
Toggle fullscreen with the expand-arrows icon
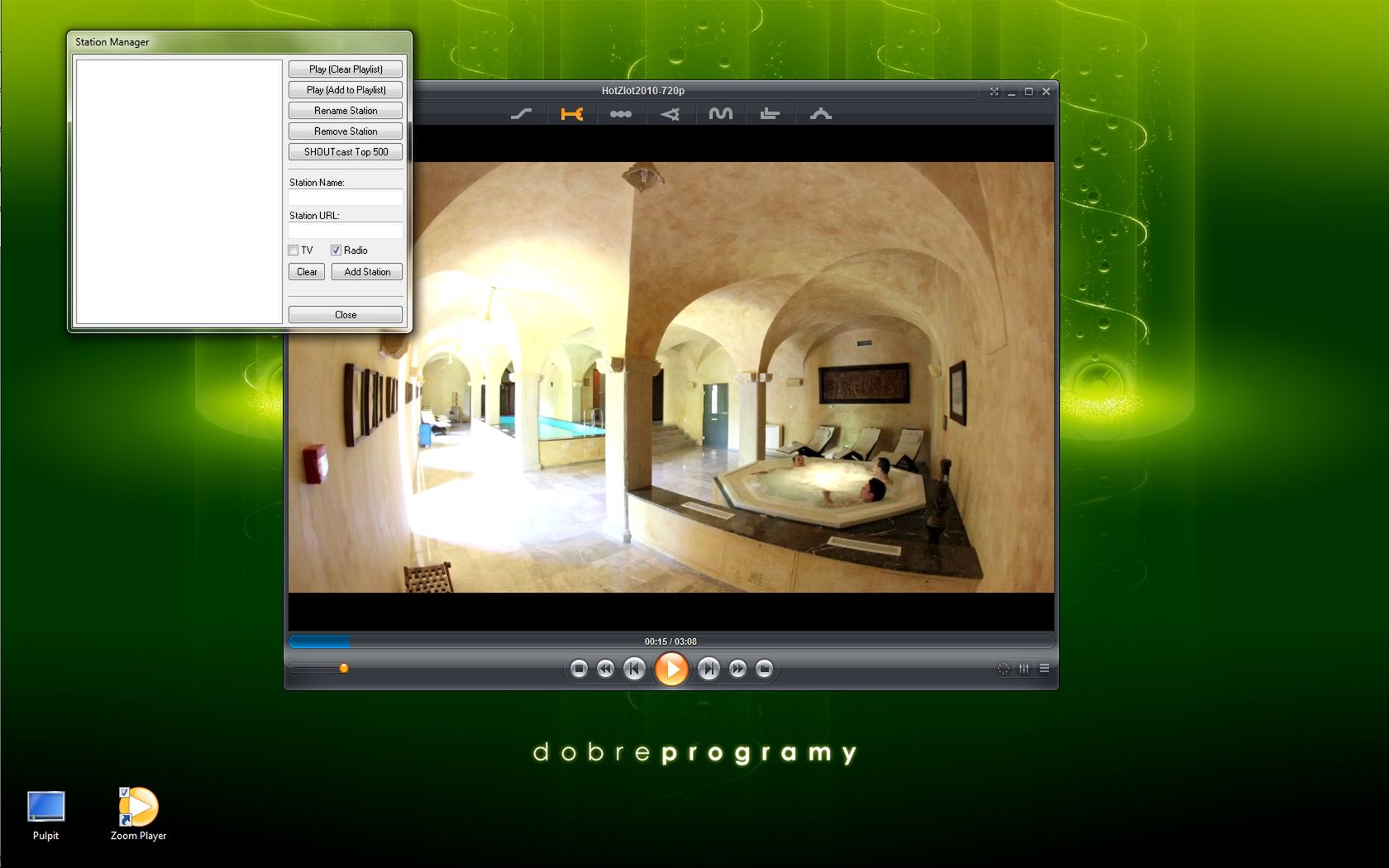(994, 91)
